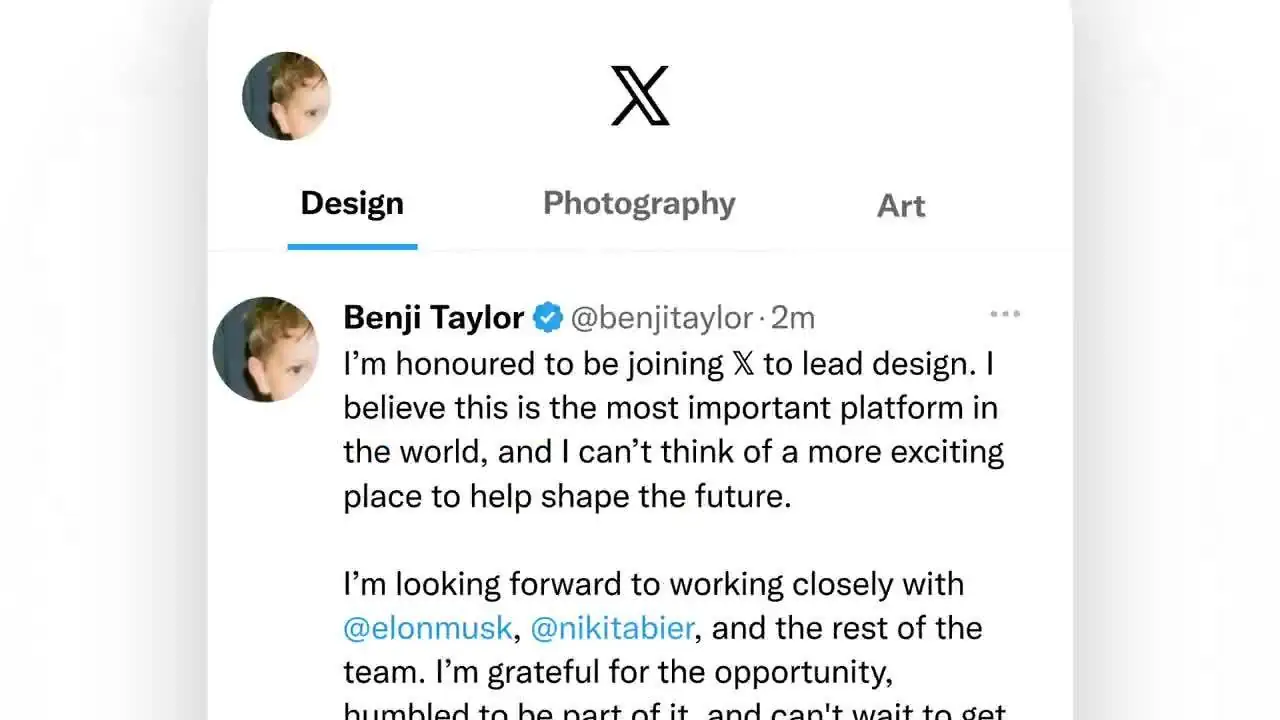Open the account avatar in the header
The height and width of the screenshot is (720, 1280).
coord(286,96)
